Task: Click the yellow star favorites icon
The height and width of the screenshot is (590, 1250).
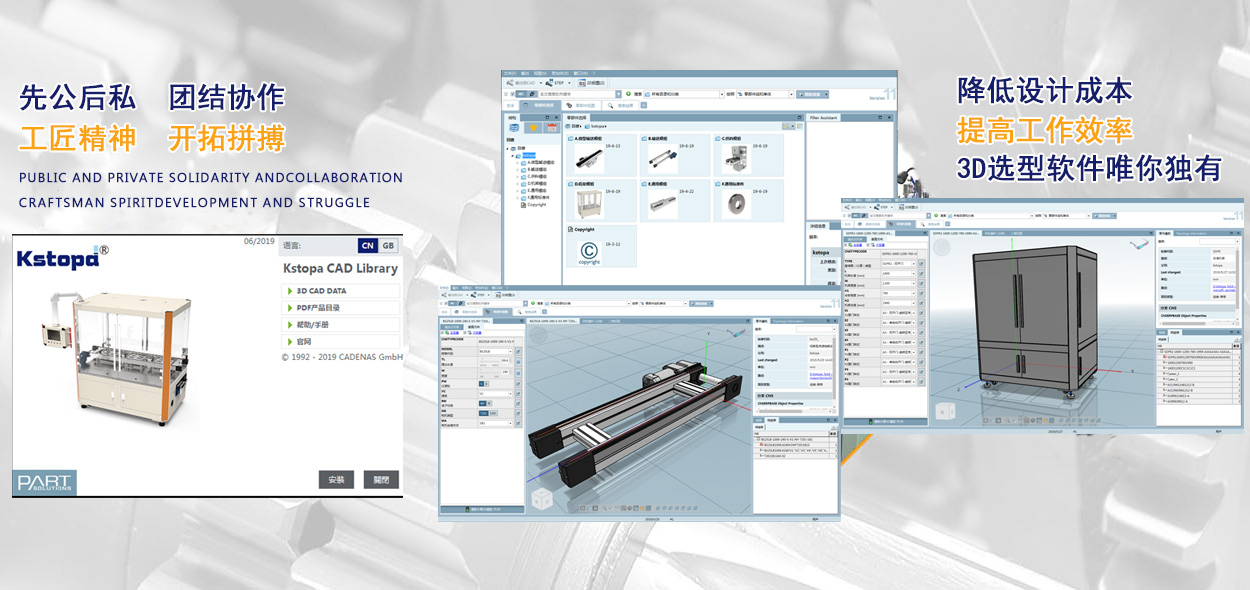Action: pos(532,128)
